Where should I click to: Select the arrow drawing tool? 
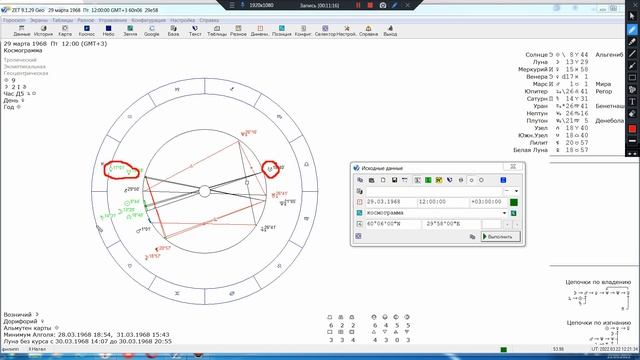click(x=632, y=65)
